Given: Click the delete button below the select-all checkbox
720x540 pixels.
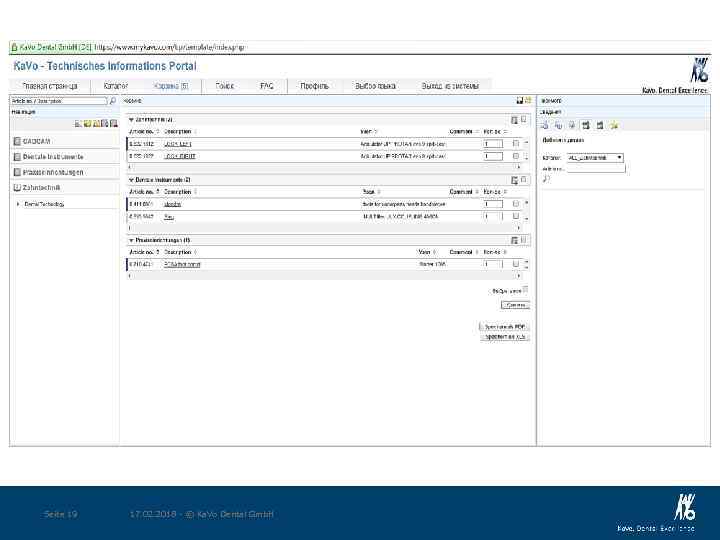Looking at the screenshot, I should [x=515, y=305].
